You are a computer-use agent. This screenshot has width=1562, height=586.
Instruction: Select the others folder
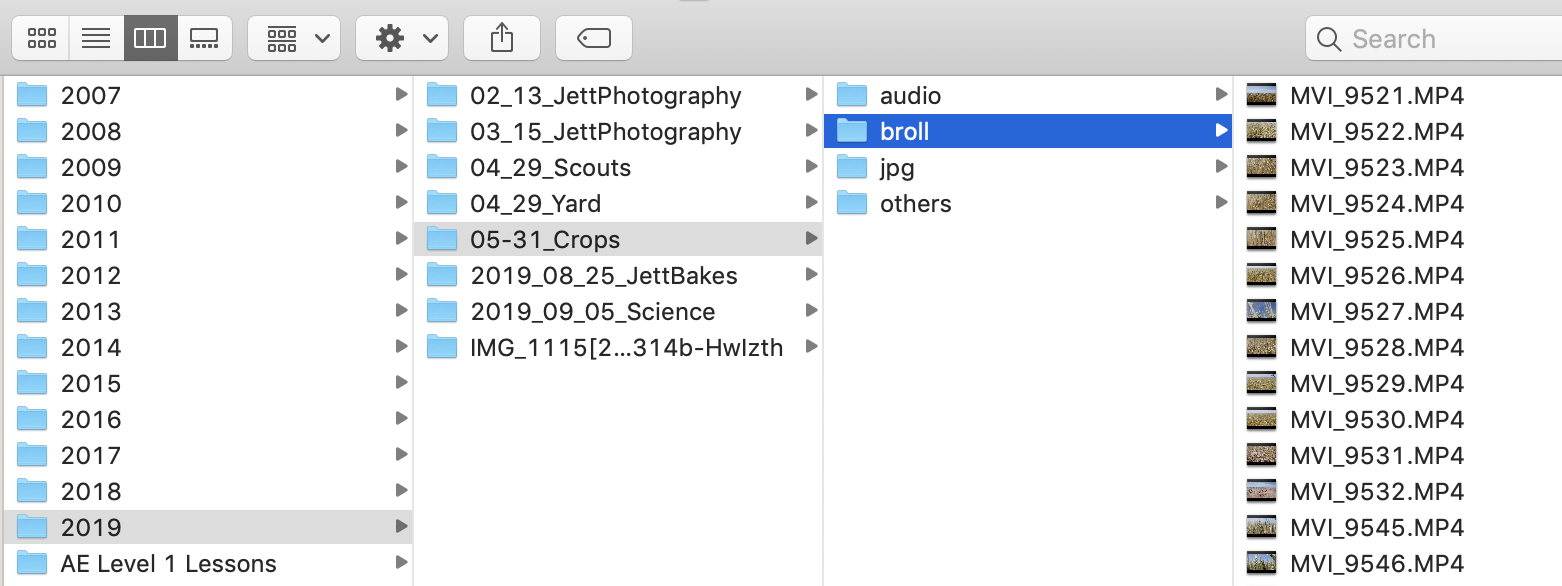915,203
